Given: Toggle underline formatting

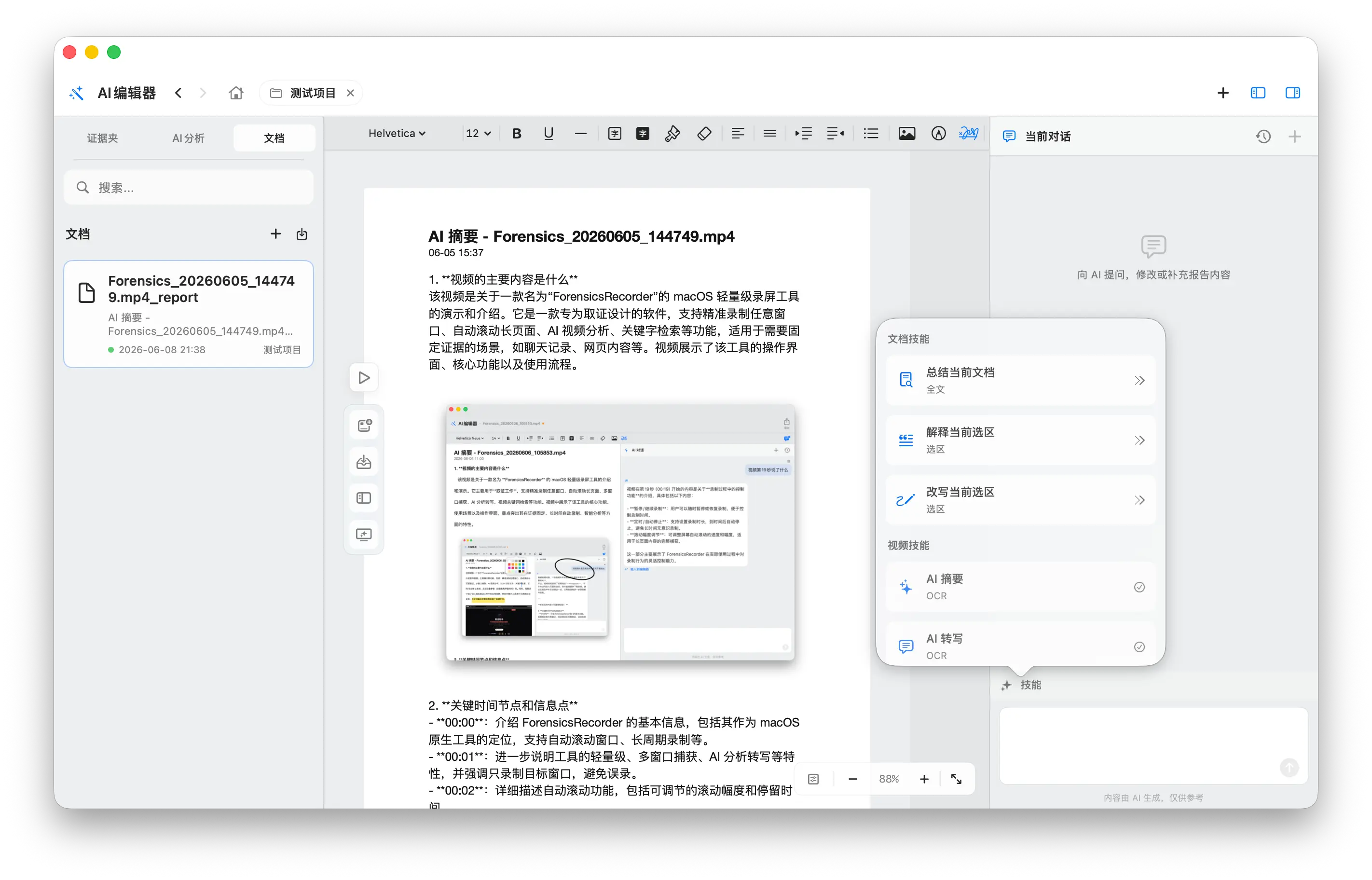Looking at the screenshot, I should point(548,133).
